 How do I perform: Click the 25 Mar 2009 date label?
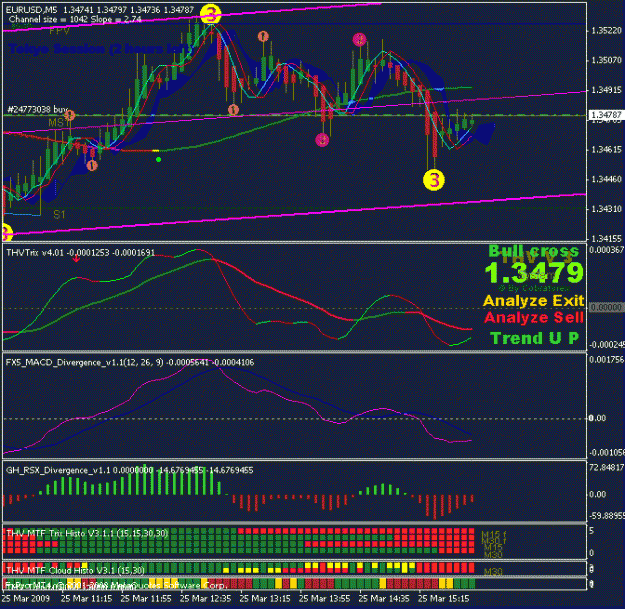tap(26, 598)
